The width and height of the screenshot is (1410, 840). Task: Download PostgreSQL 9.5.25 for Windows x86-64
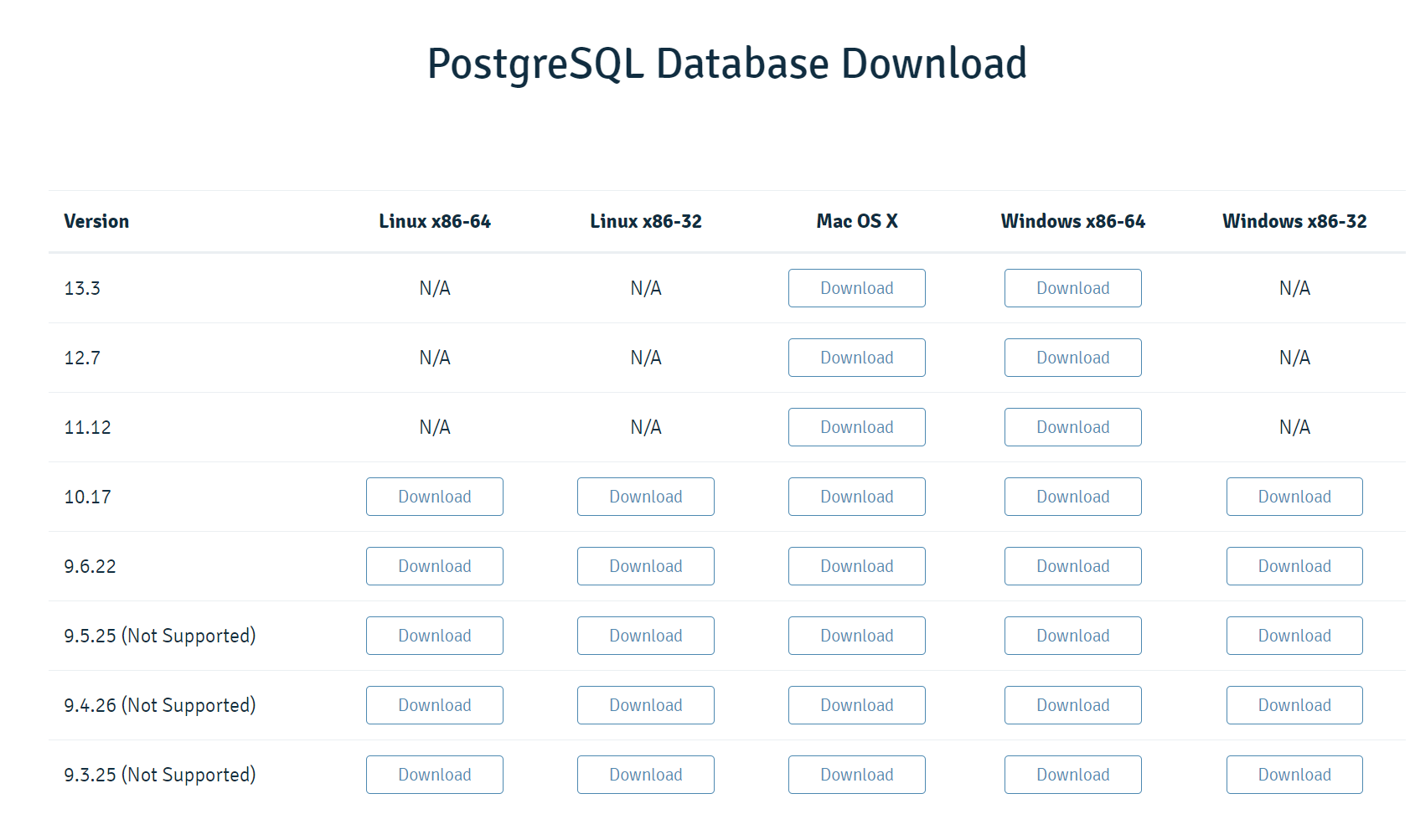pos(1072,636)
